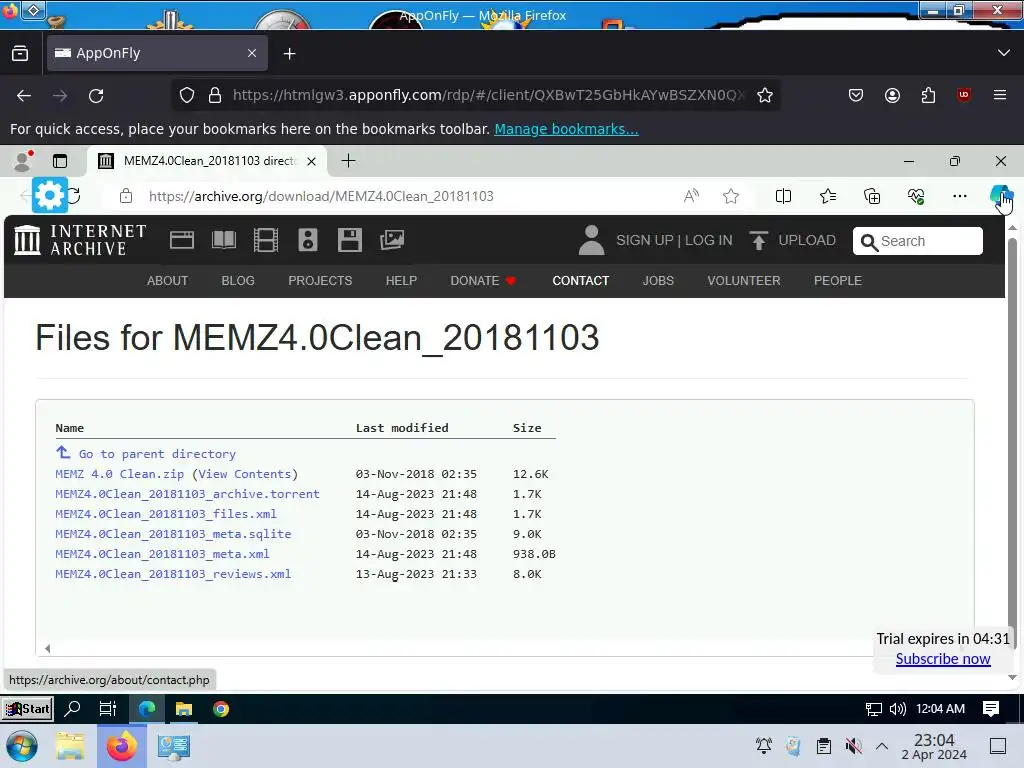
Task: Open Edge read aloud icon
Action: pyautogui.click(x=691, y=196)
